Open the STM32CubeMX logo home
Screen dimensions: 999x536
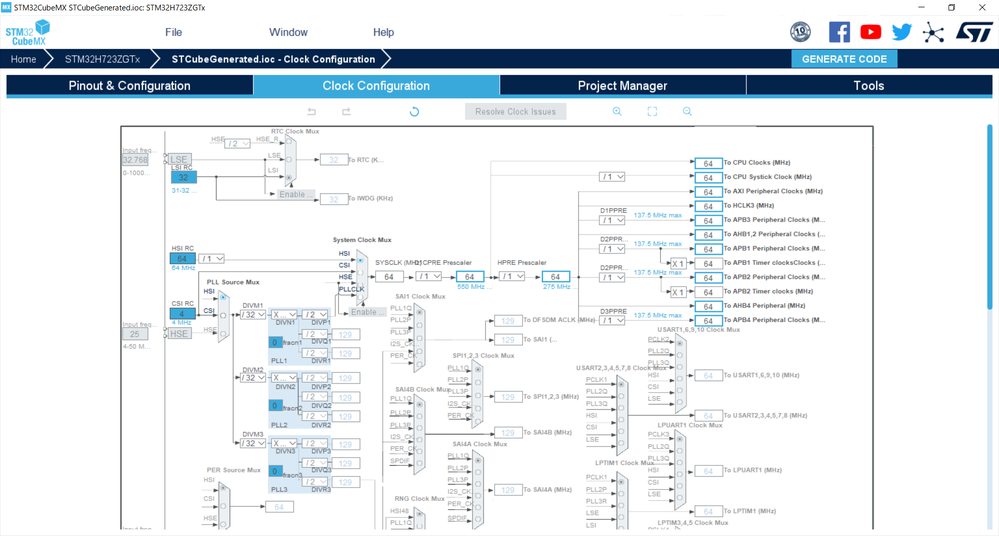[27, 33]
